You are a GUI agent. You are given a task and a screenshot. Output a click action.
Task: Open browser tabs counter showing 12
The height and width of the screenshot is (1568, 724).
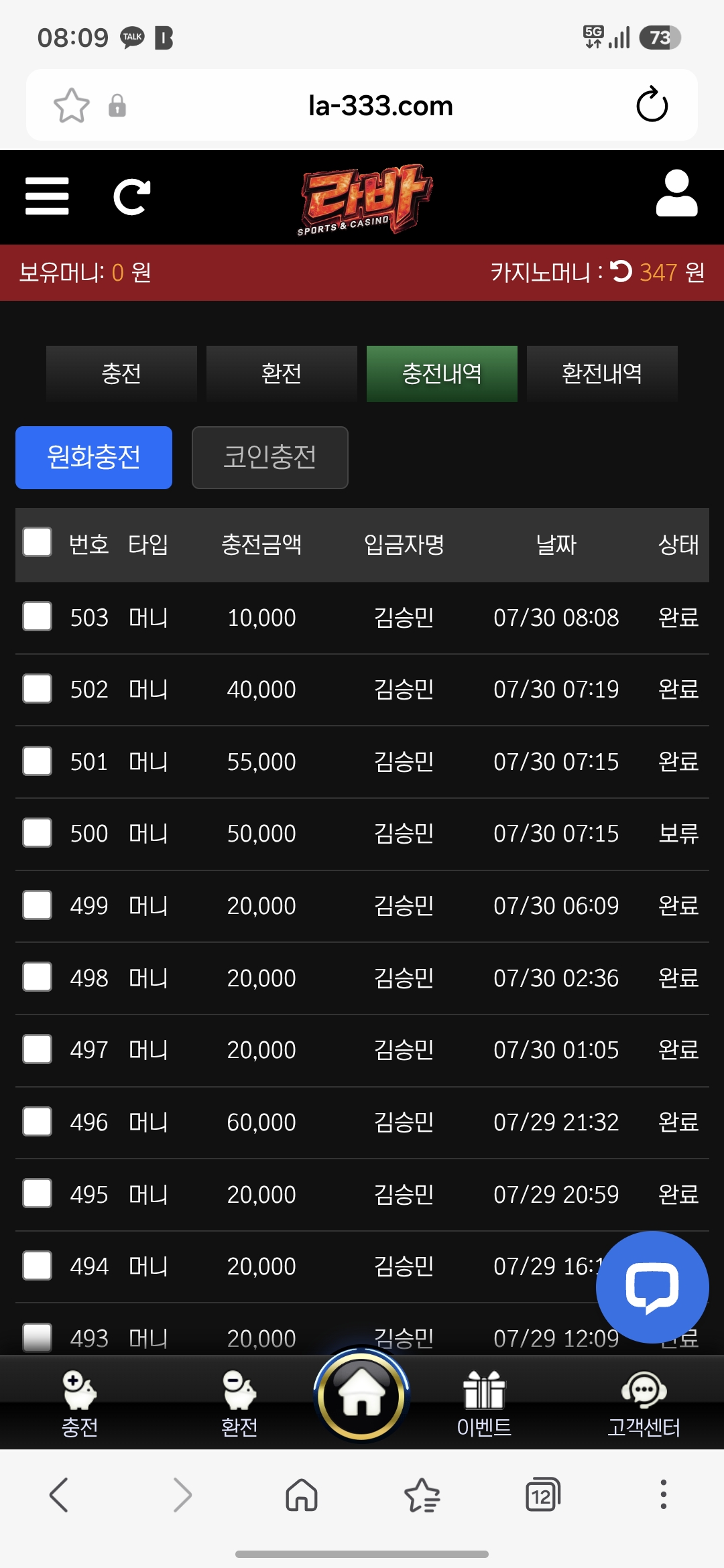click(x=542, y=1496)
